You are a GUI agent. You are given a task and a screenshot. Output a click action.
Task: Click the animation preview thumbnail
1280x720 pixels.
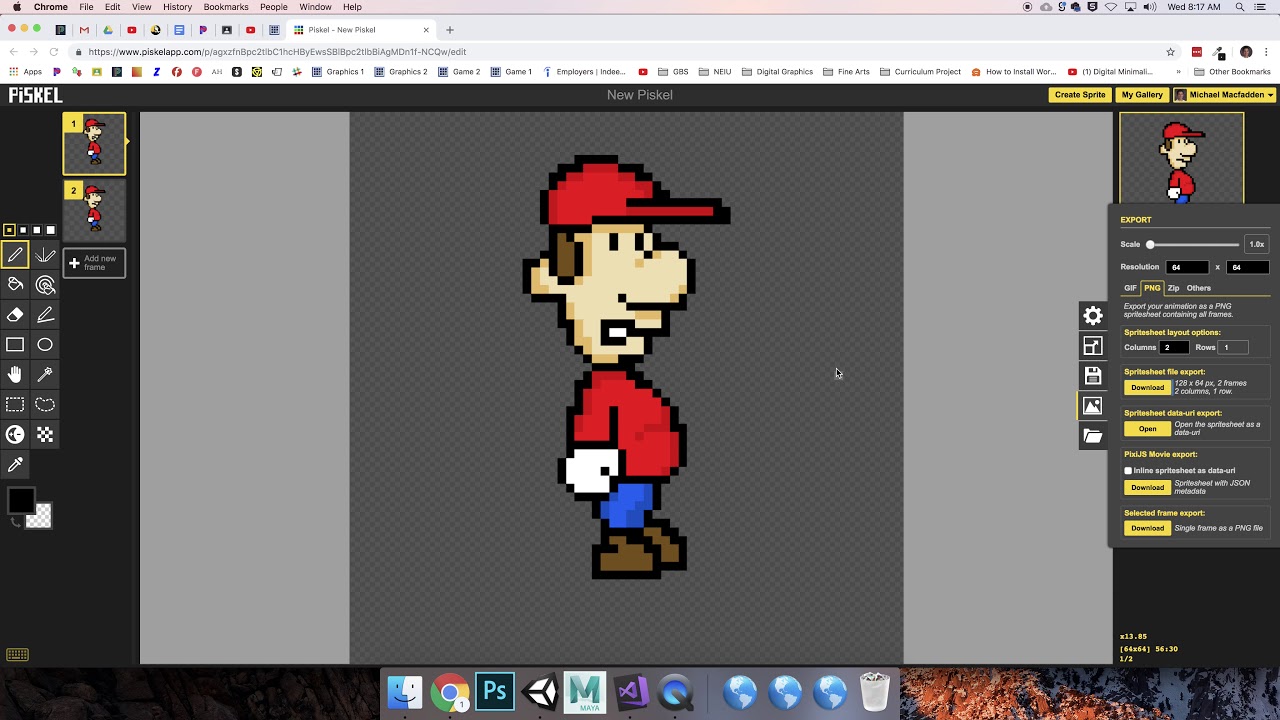1182,158
